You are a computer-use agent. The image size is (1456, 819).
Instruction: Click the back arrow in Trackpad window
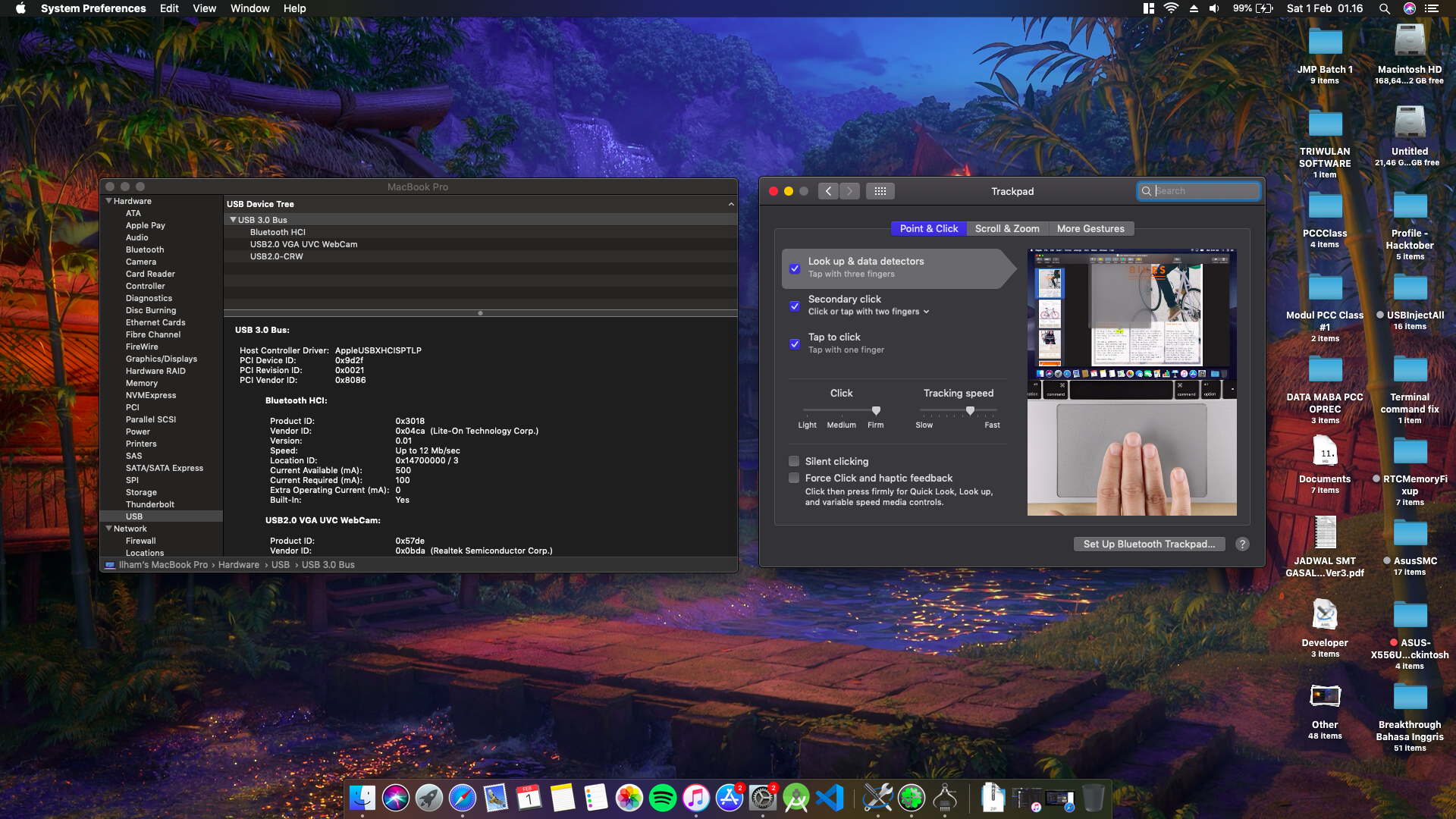point(828,191)
